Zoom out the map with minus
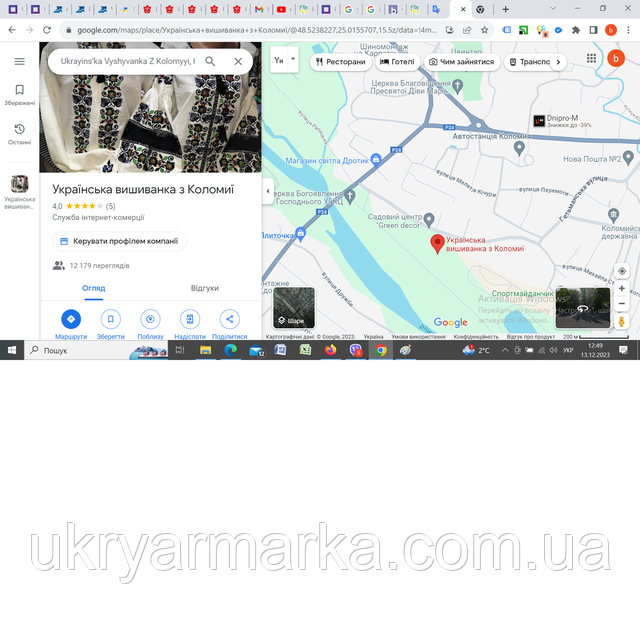This screenshot has height=640, width=640. point(622,303)
